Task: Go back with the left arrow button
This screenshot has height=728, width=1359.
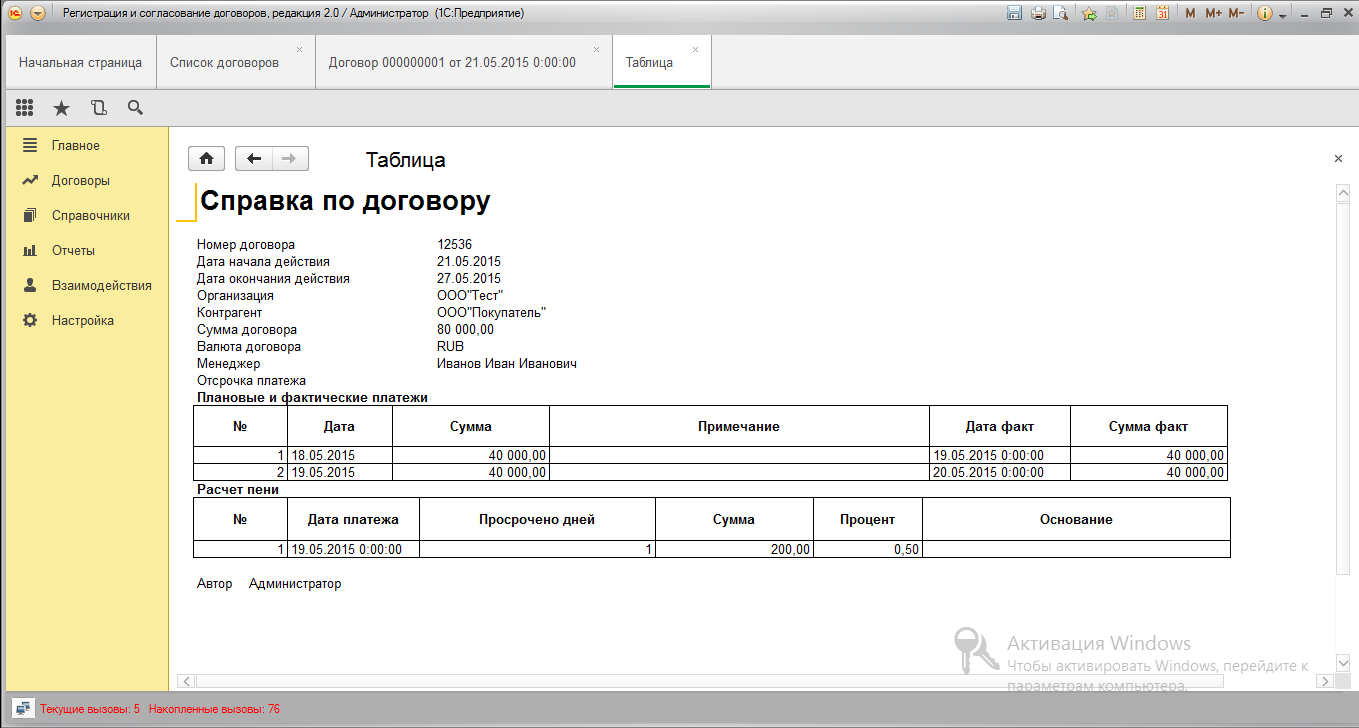Action: 254,158
